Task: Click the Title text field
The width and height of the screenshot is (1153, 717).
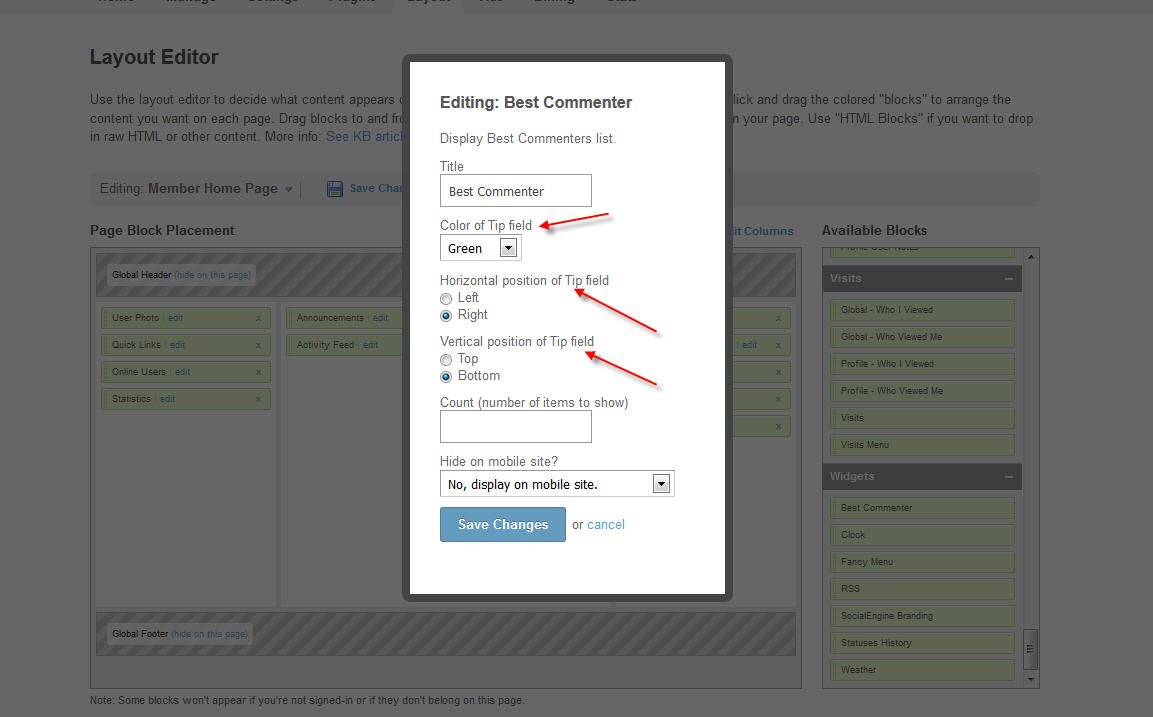Action: [515, 191]
